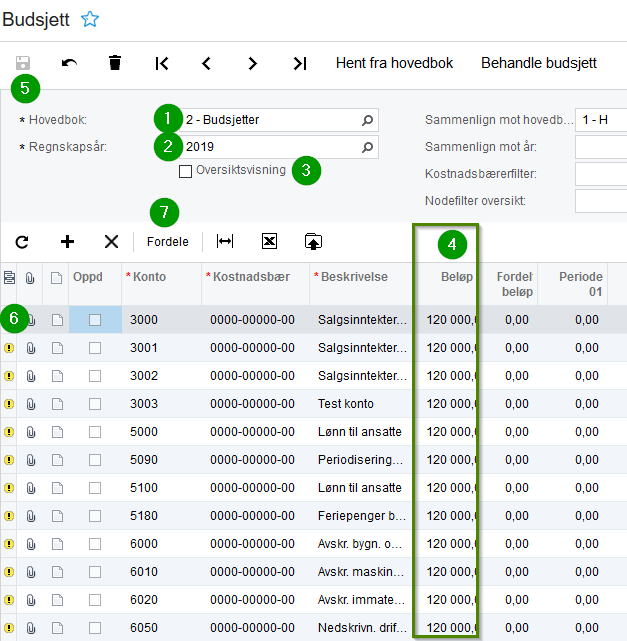The width and height of the screenshot is (627, 641).
Task: Click Hent fra hovedbok
Action: tap(394, 63)
